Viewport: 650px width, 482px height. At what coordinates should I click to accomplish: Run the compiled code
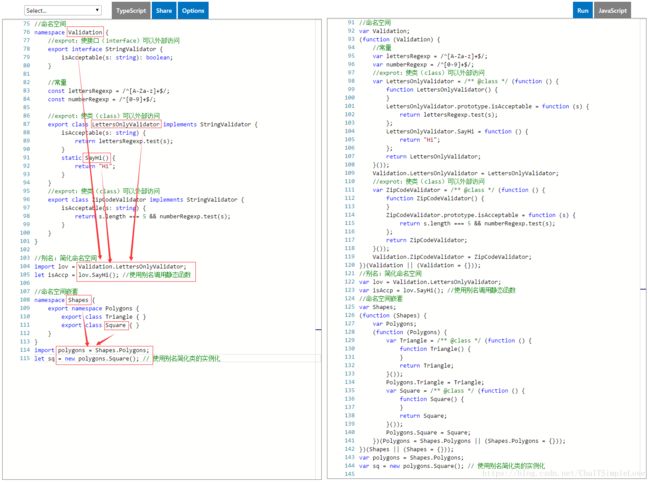click(x=582, y=10)
